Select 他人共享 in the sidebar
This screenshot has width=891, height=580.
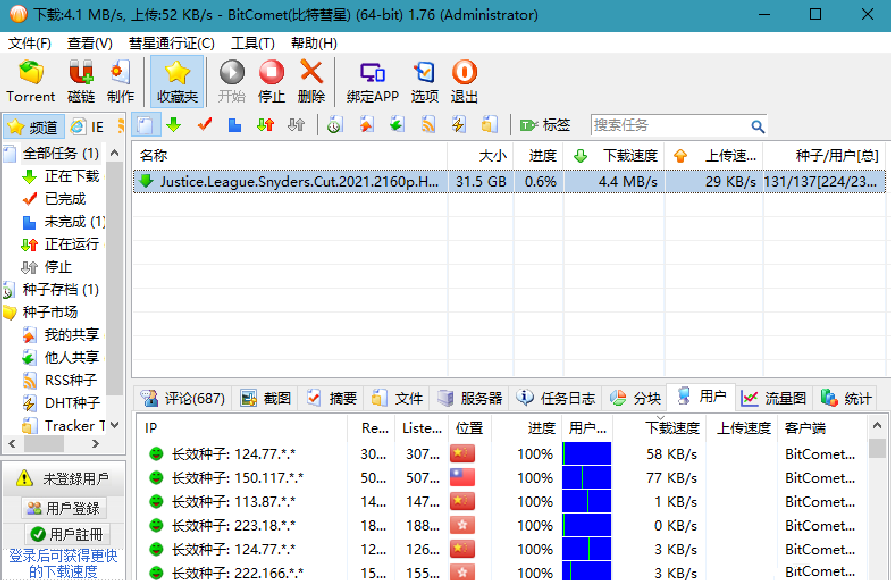point(72,357)
